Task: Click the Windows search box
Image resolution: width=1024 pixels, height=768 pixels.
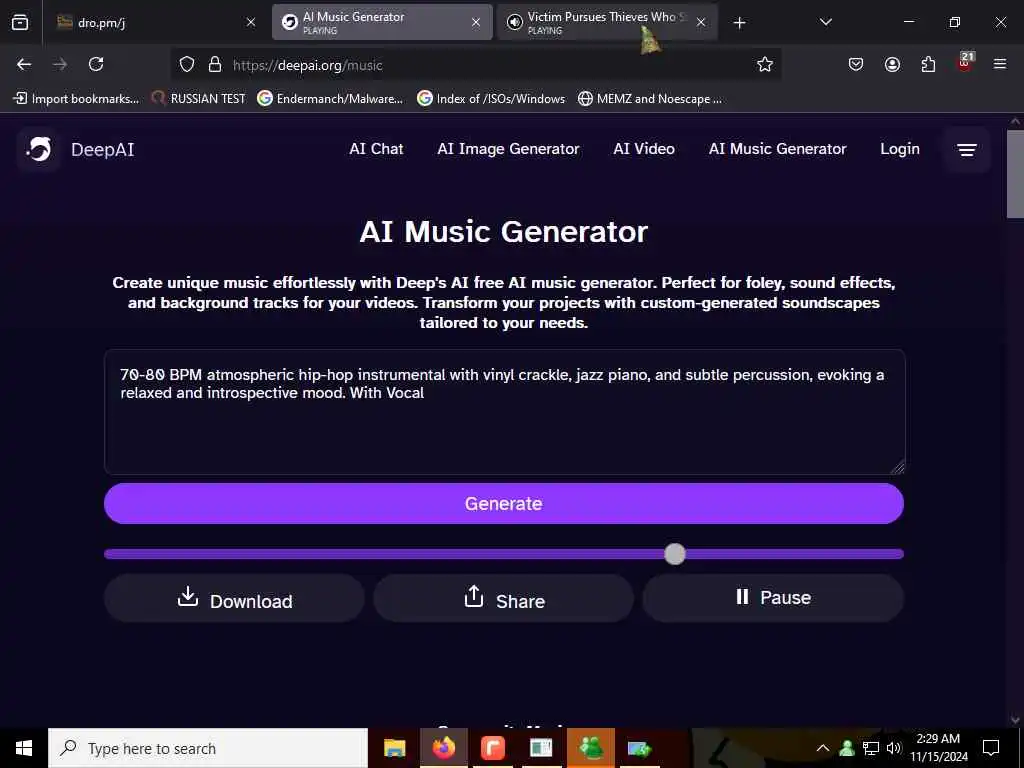Action: tap(208, 748)
